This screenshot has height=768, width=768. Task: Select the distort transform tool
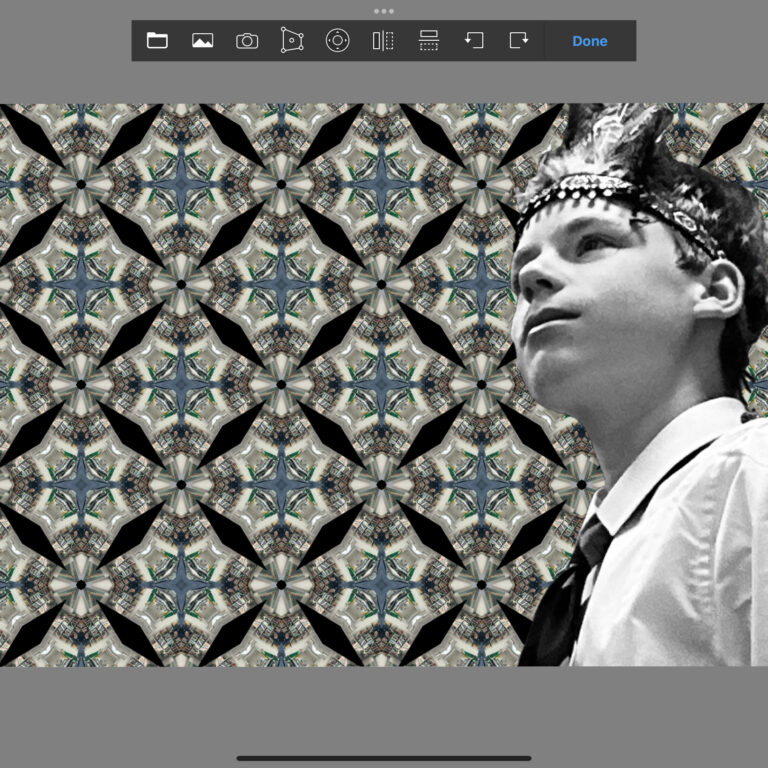pyautogui.click(x=292, y=40)
